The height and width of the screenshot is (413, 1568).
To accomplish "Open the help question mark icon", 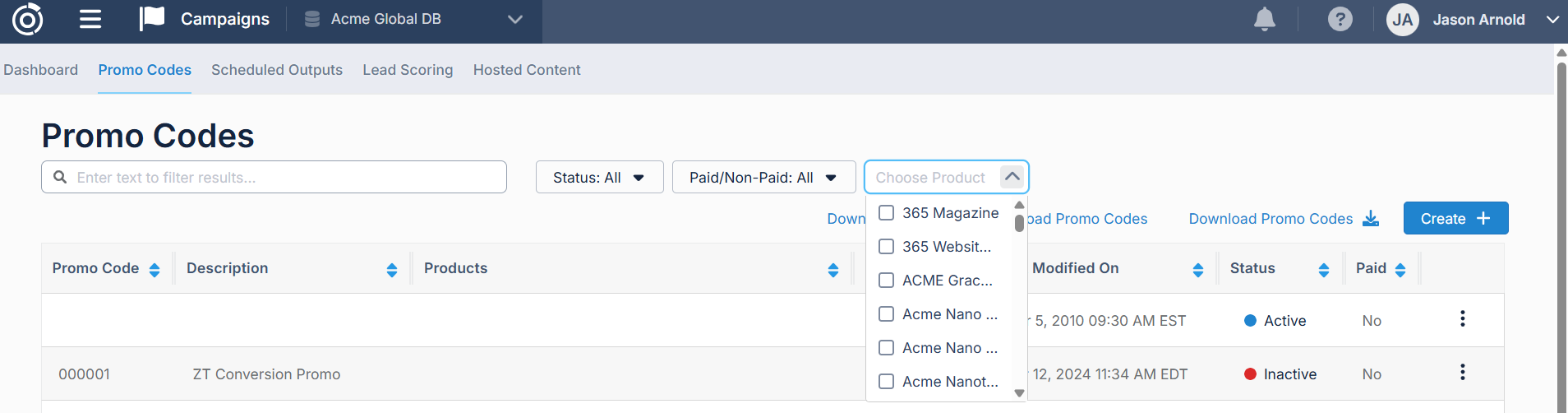I will pos(1340,20).
